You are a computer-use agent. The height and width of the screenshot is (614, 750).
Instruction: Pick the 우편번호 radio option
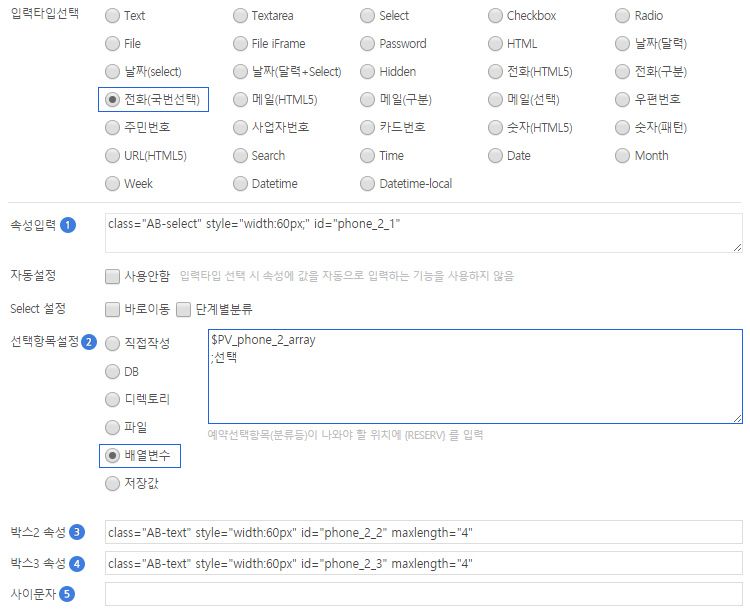pos(623,100)
